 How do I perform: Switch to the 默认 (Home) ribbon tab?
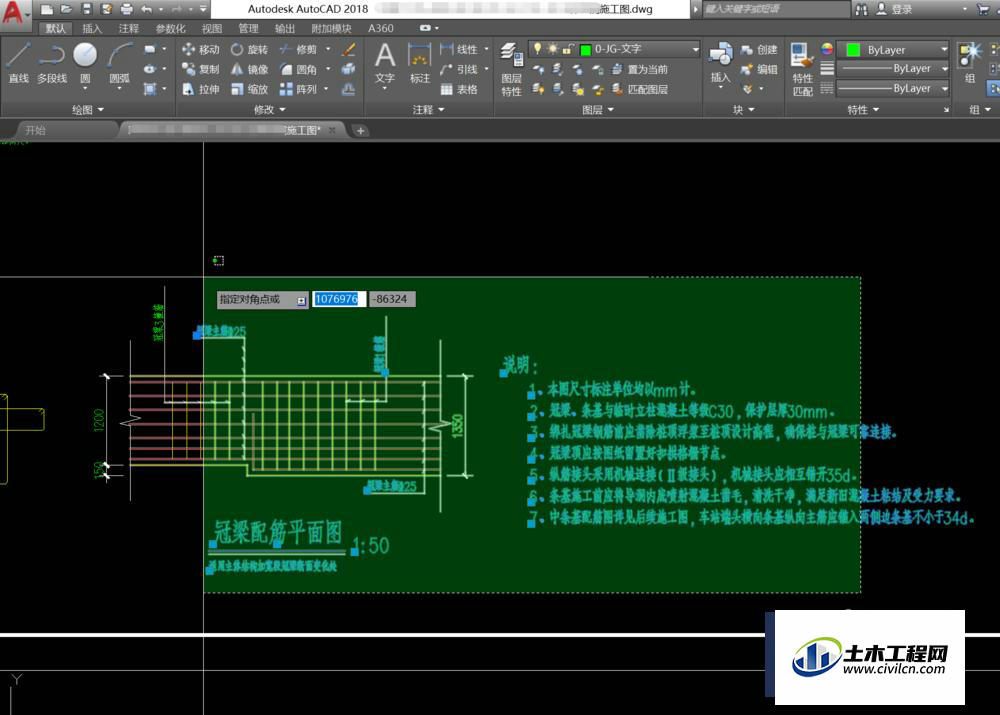55,28
